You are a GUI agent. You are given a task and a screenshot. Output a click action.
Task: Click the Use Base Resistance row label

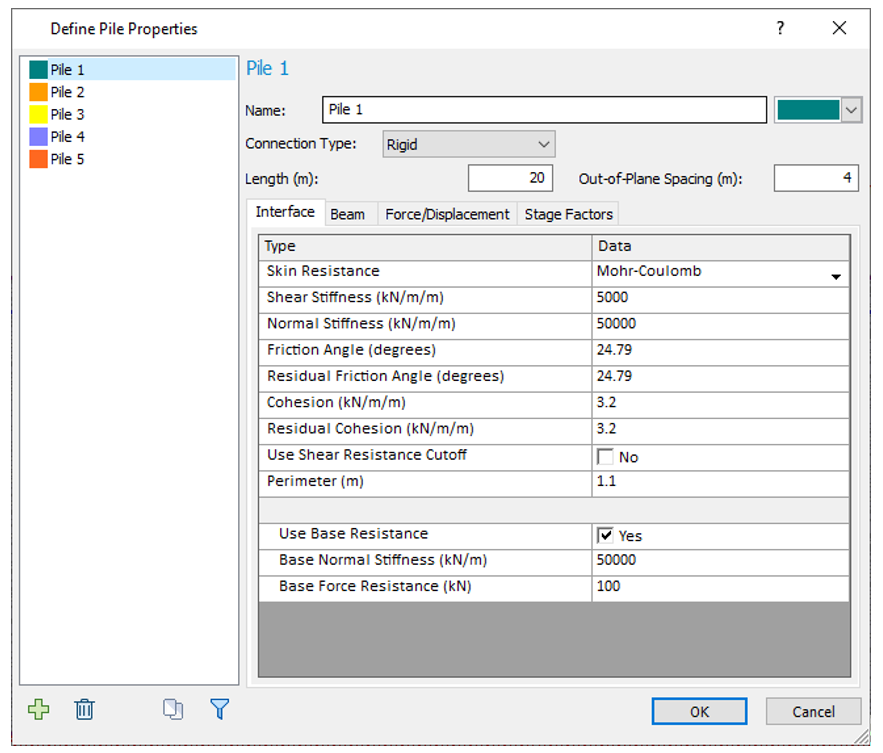(354, 533)
